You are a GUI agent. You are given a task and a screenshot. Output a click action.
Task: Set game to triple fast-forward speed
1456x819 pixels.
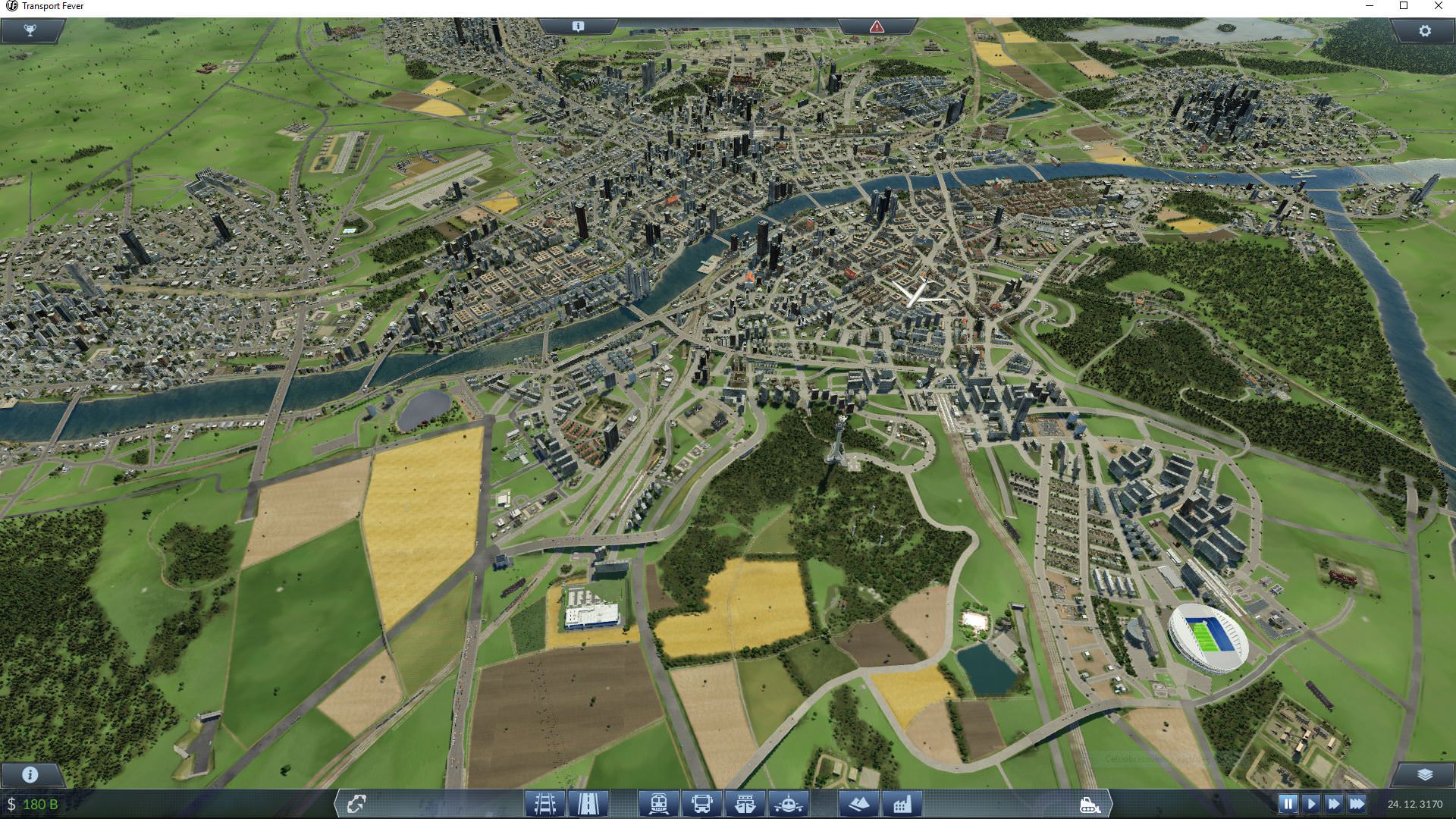point(1357,803)
